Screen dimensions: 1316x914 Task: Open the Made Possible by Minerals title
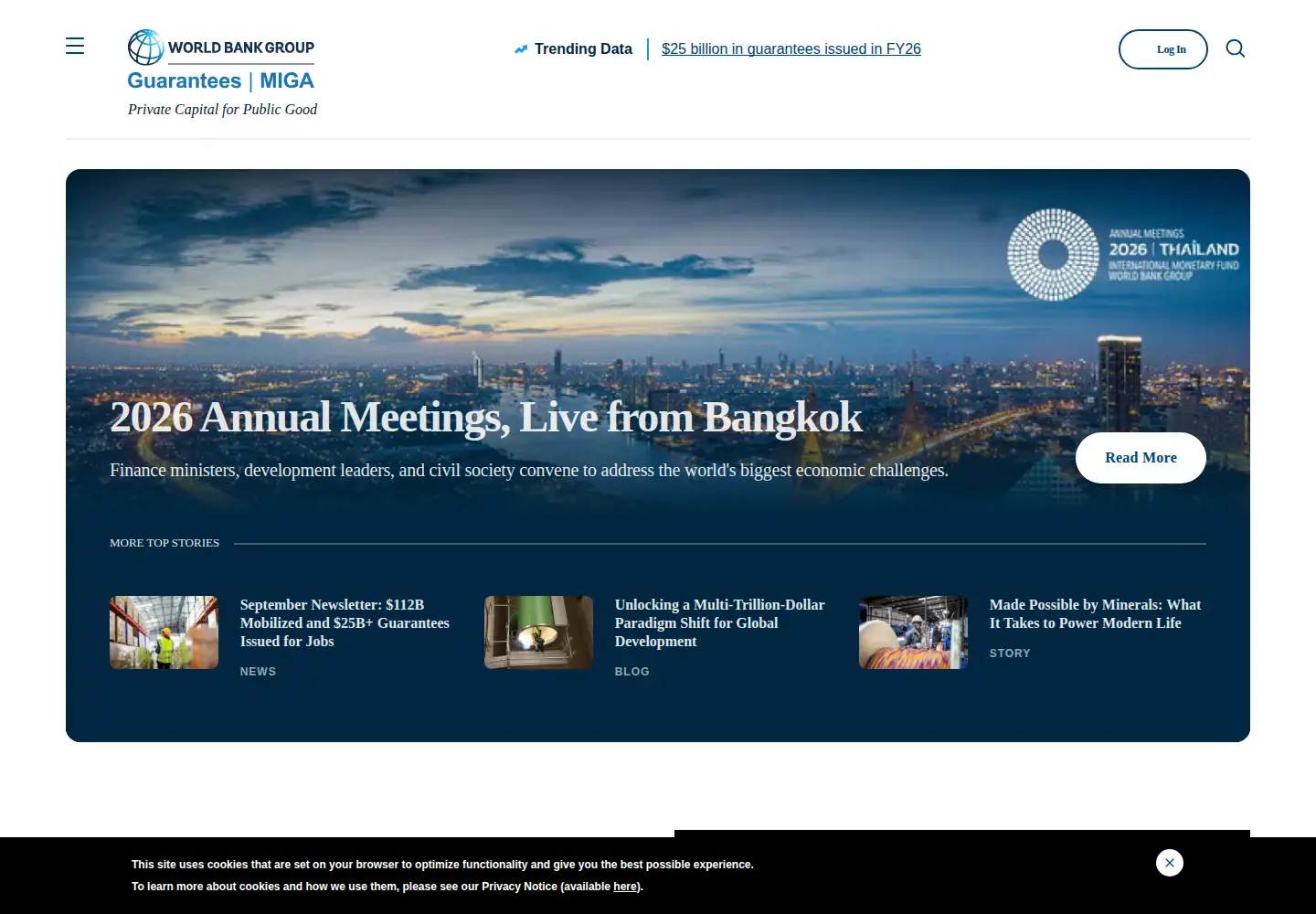pos(1095,614)
